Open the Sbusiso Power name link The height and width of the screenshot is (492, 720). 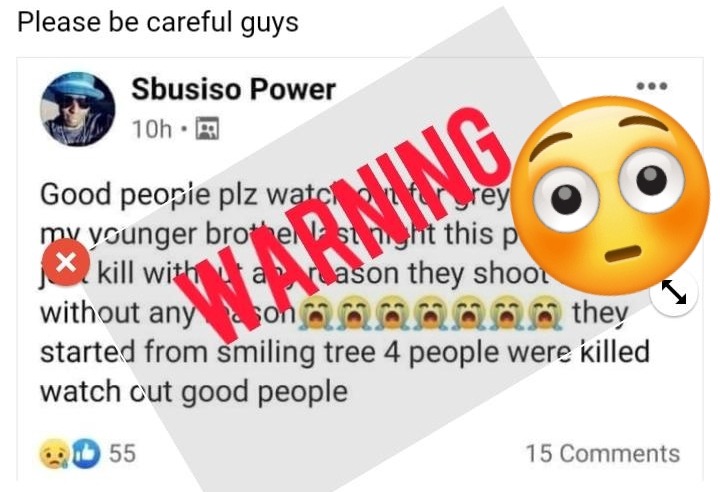click(234, 89)
